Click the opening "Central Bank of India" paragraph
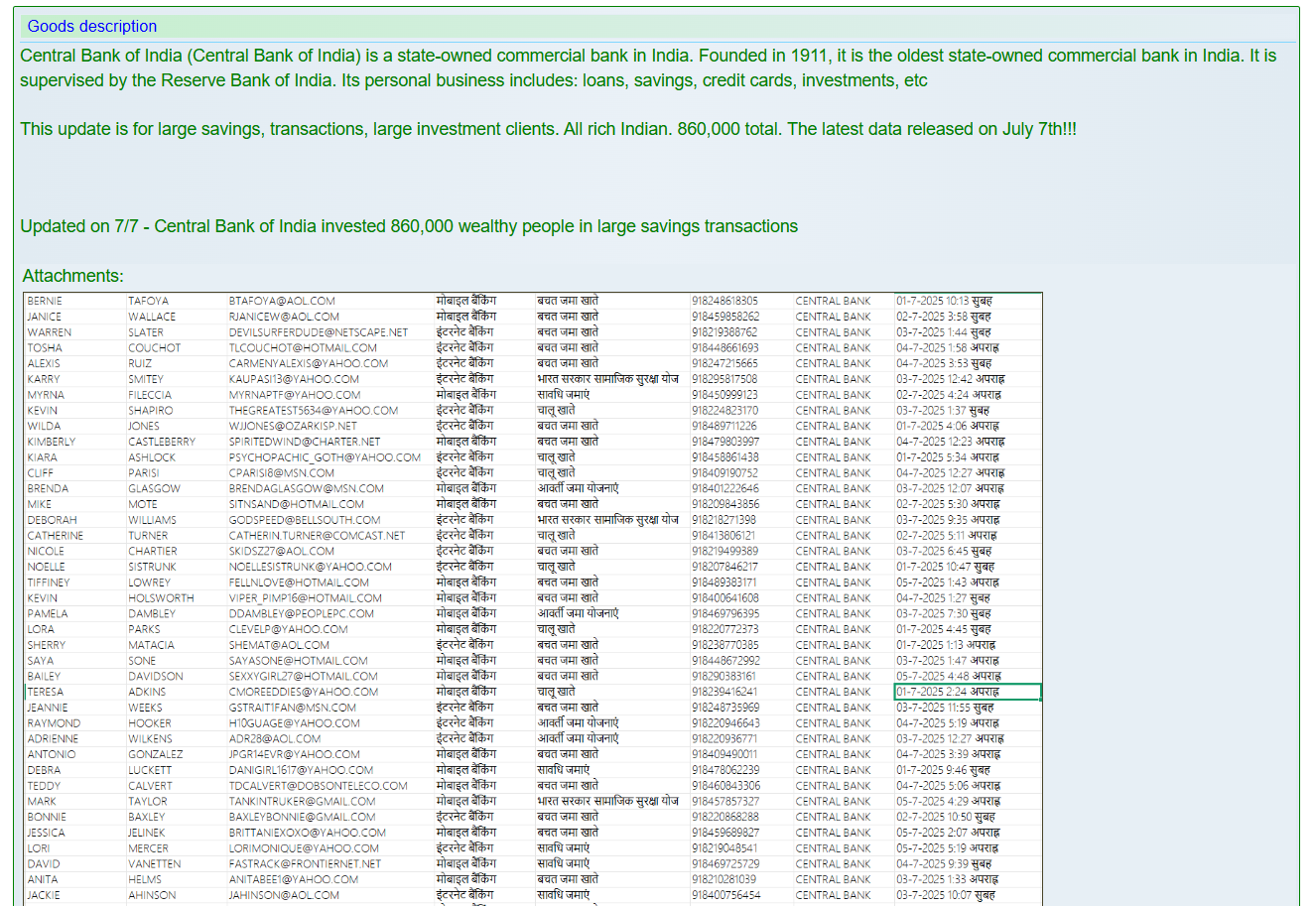The width and height of the screenshot is (1316, 906). (647, 67)
